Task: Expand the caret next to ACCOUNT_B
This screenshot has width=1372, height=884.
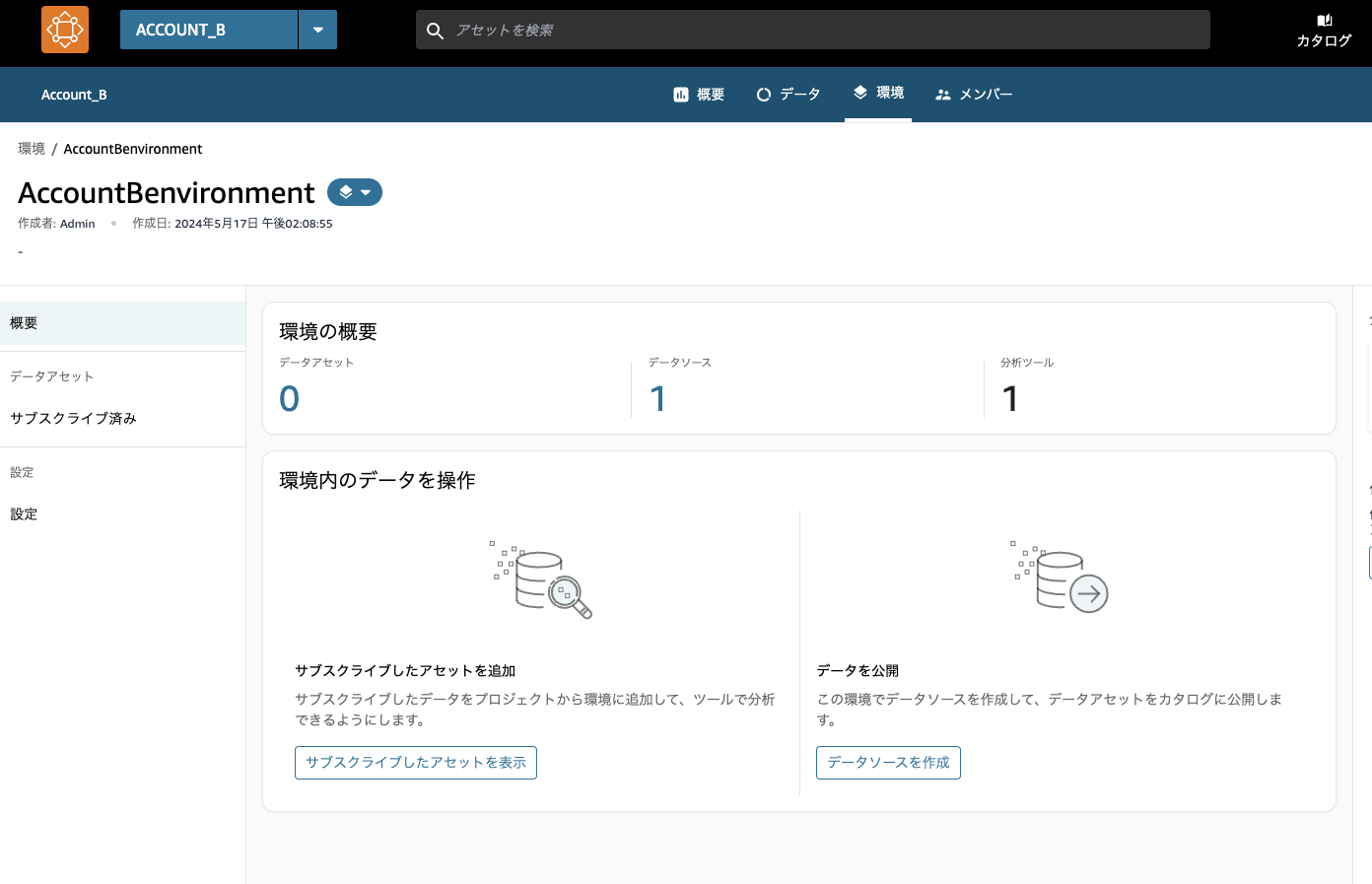Action: click(317, 29)
